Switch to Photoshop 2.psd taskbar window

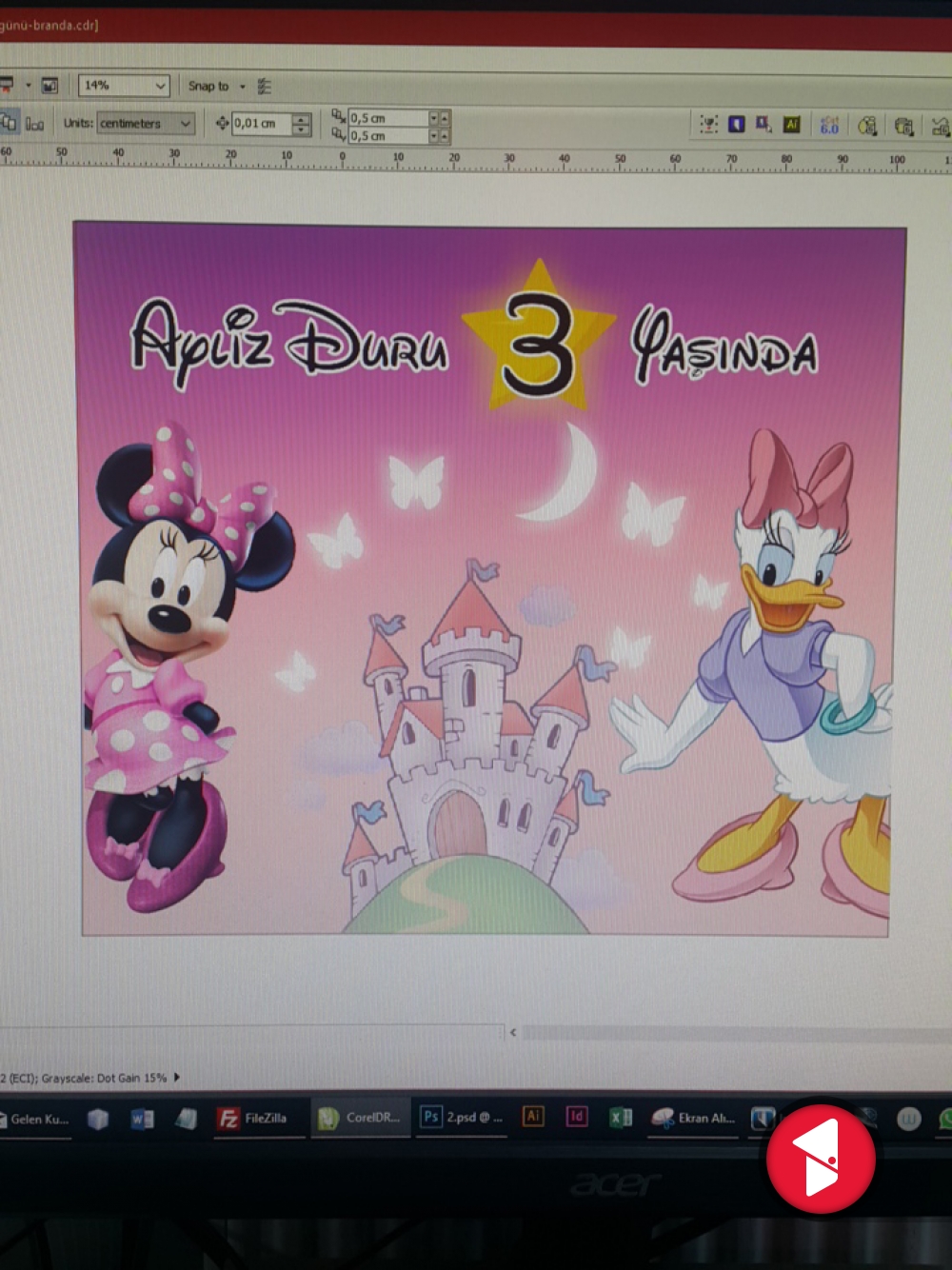tap(463, 1117)
